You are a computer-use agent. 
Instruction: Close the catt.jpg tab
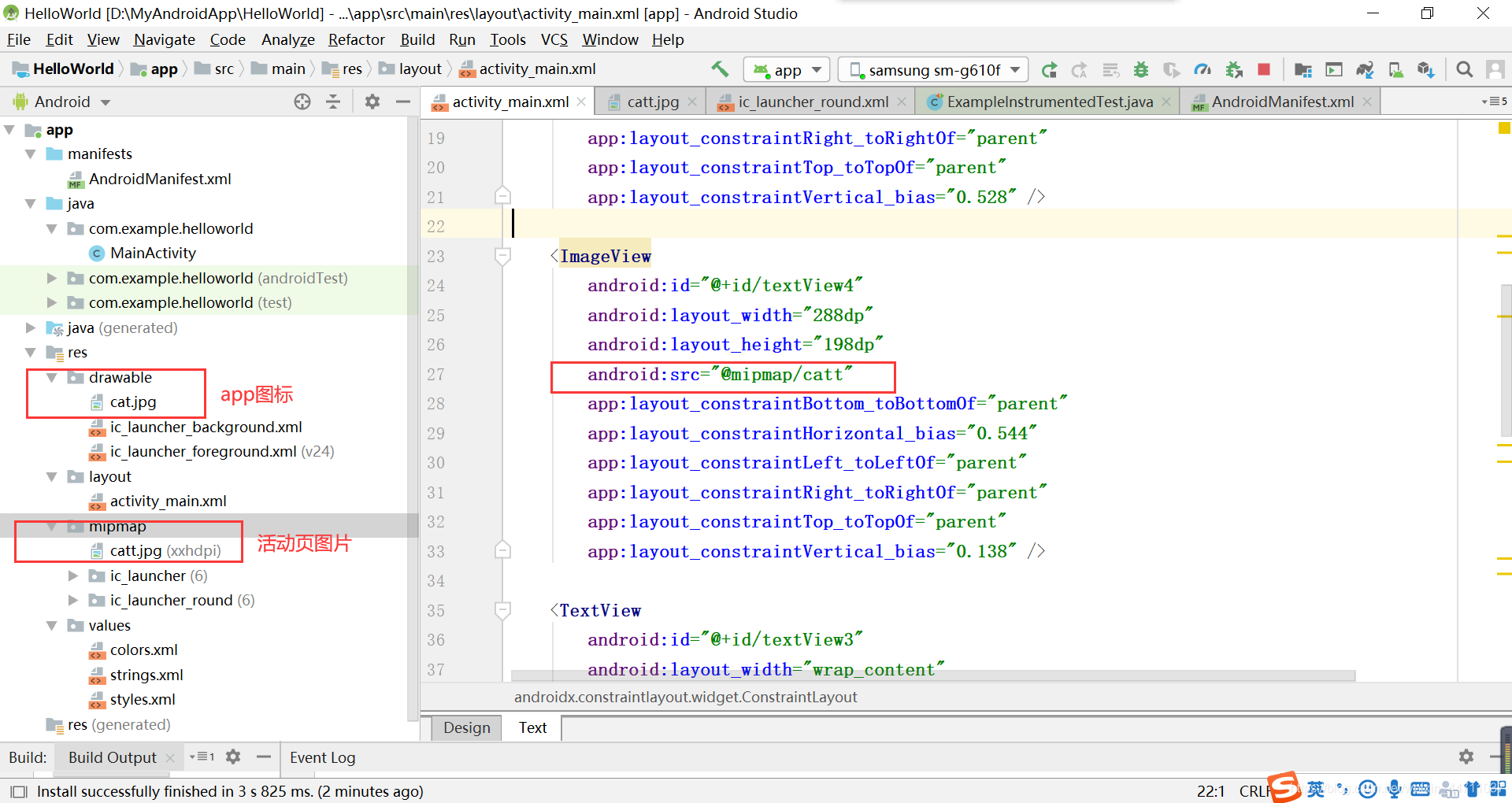[x=692, y=102]
